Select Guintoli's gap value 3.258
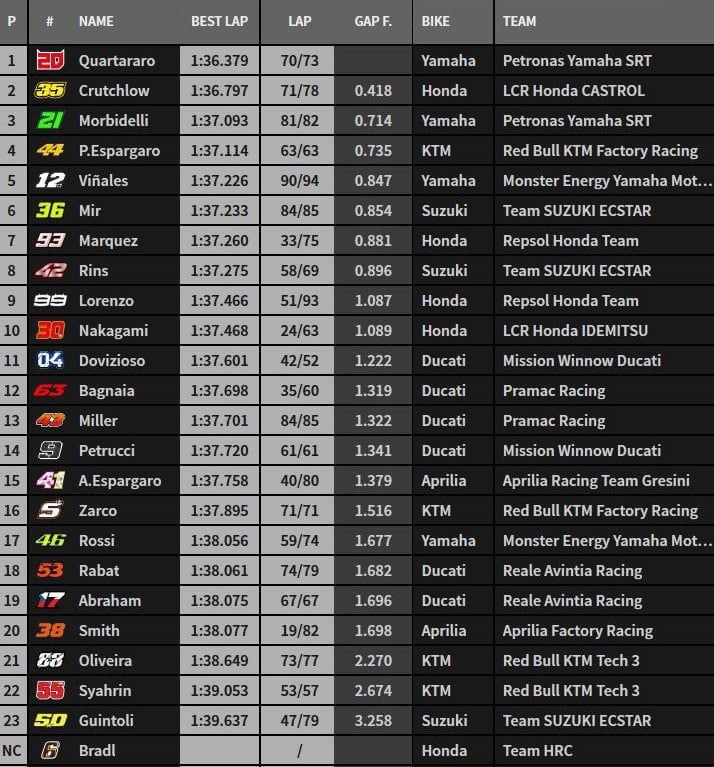This screenshot has width=714, height=767. coord(373,721)
